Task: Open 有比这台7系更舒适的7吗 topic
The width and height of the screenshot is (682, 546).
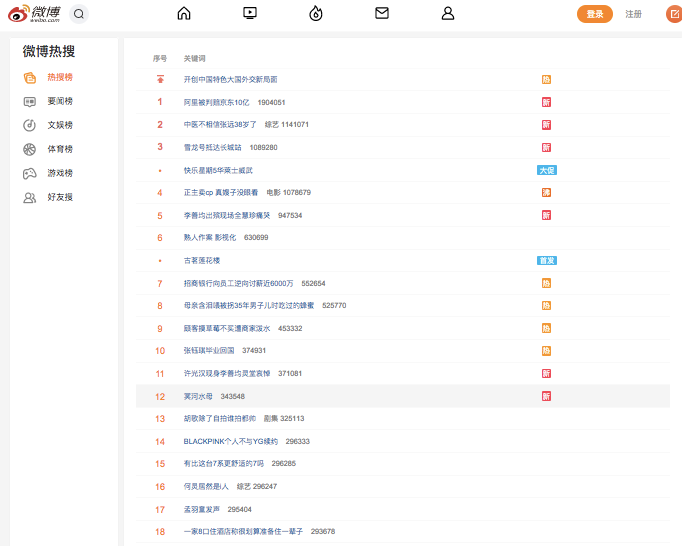Action: coord(224,464)
